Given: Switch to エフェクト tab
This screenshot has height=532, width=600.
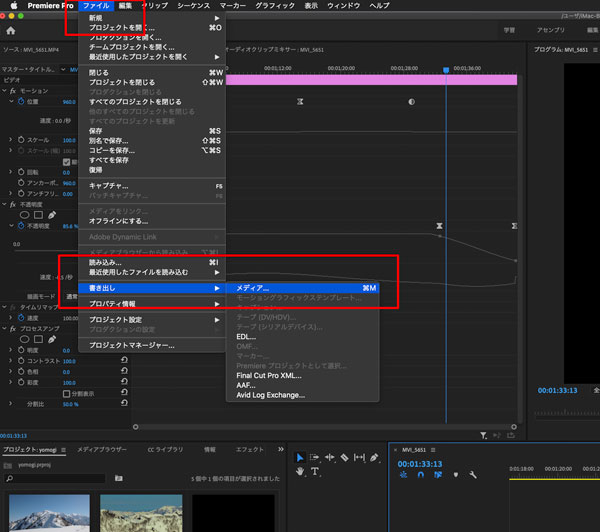Looking at the screenshot, I should (x=249, y=449).
